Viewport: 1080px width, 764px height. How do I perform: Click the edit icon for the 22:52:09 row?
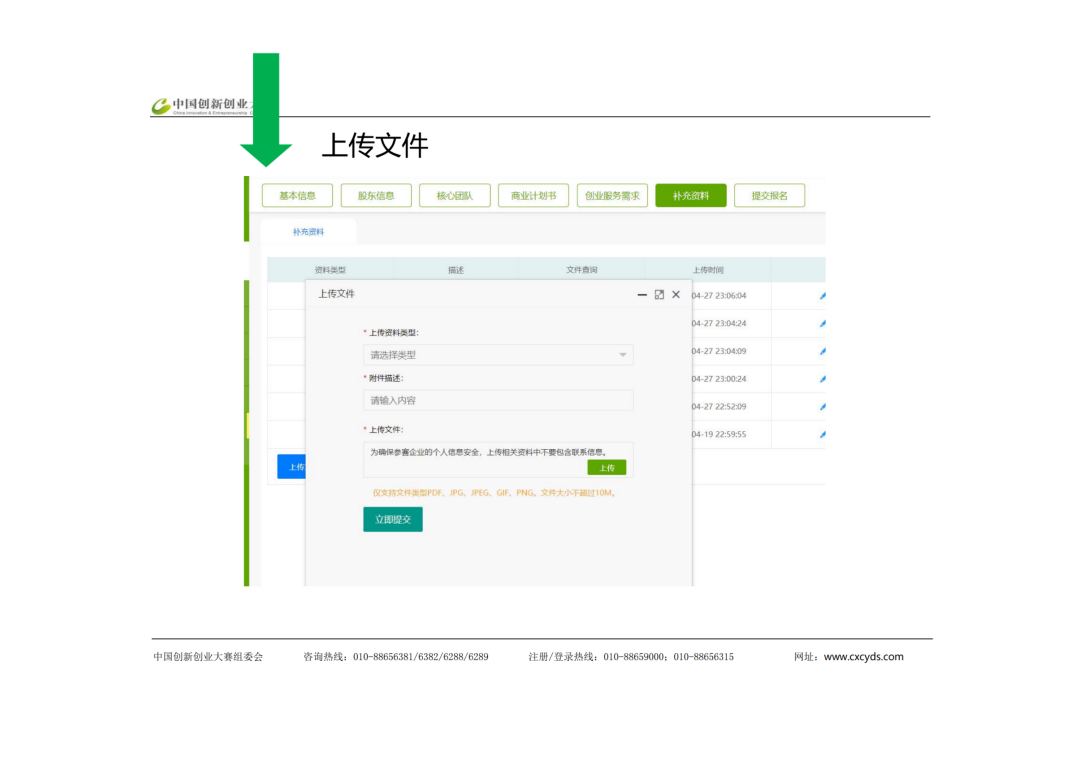coord(822,407)
